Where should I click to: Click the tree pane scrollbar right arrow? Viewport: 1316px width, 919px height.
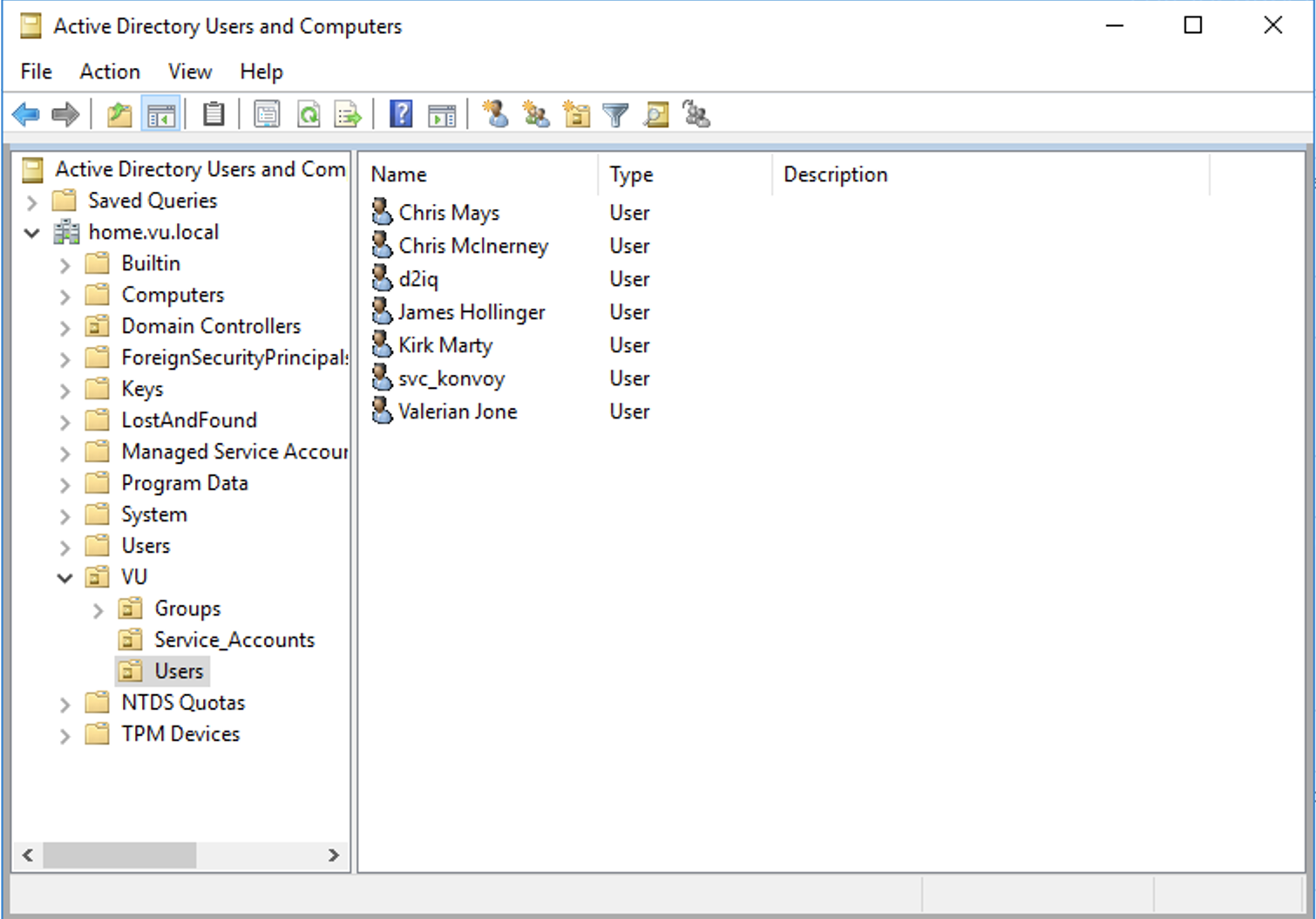334,855
